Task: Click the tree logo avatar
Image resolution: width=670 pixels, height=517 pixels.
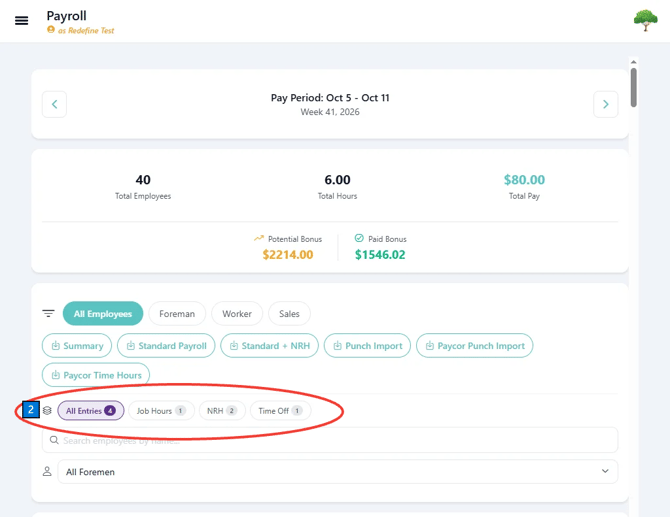Action: point(645,21)
